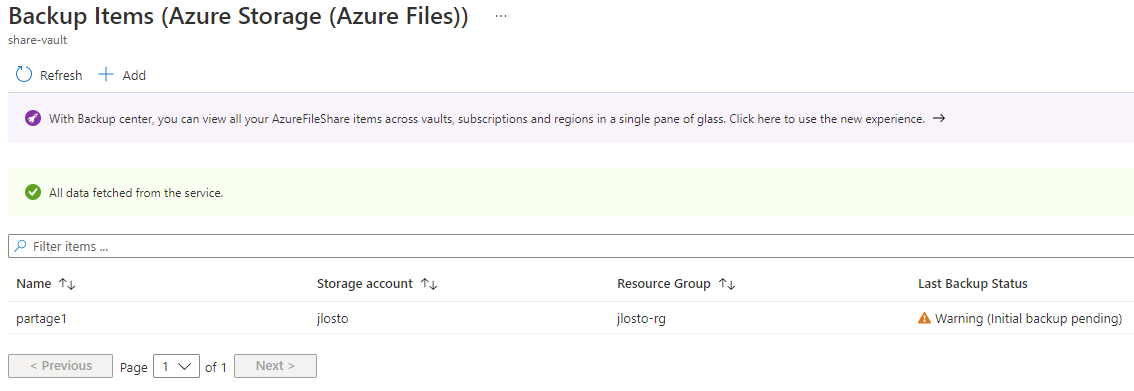Click the Add plus icon
The height and width of the screenshot is (391, 1134).
coord(106,74)
